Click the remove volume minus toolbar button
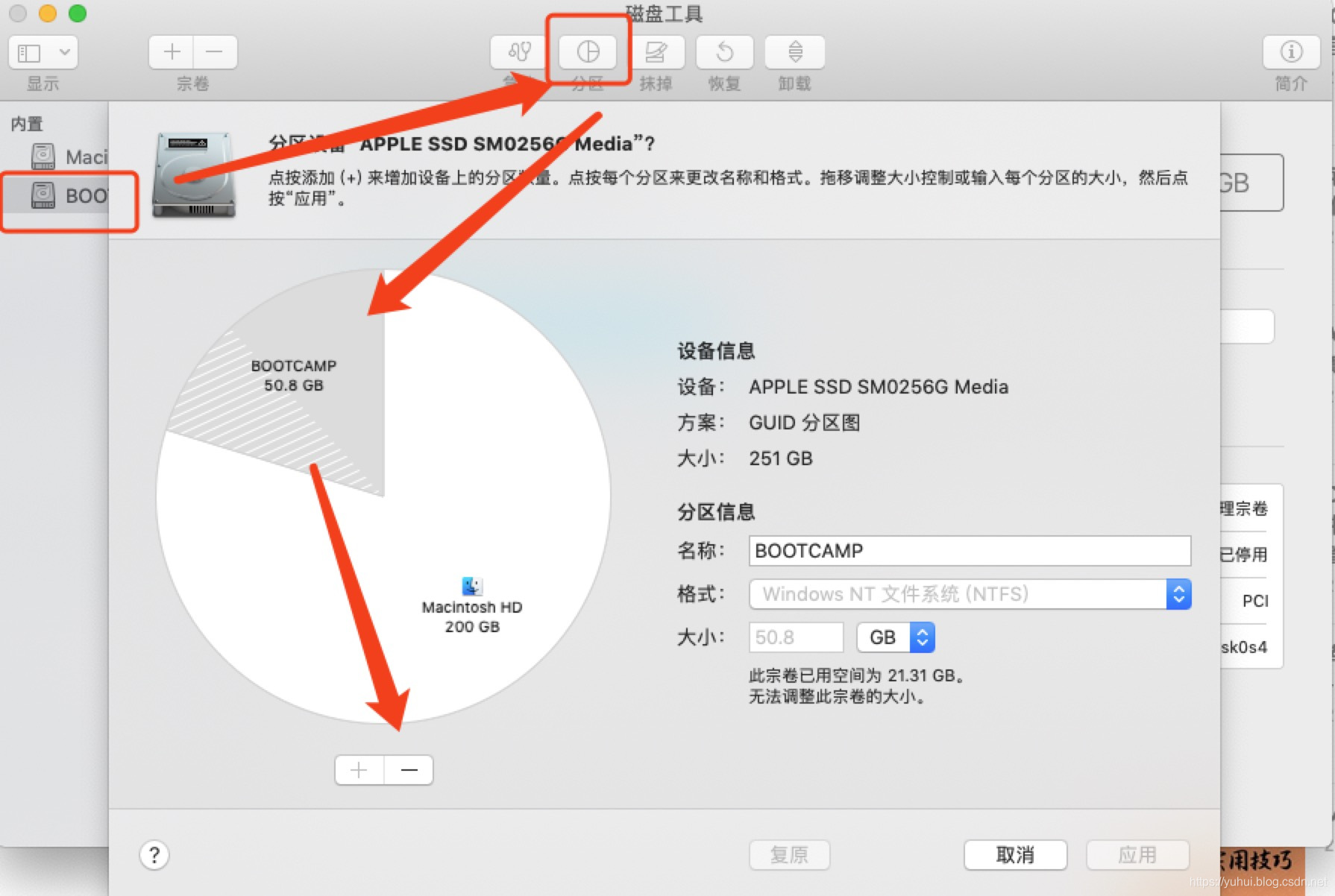This screenshot has height=896, width=1335. pos(215,51)
